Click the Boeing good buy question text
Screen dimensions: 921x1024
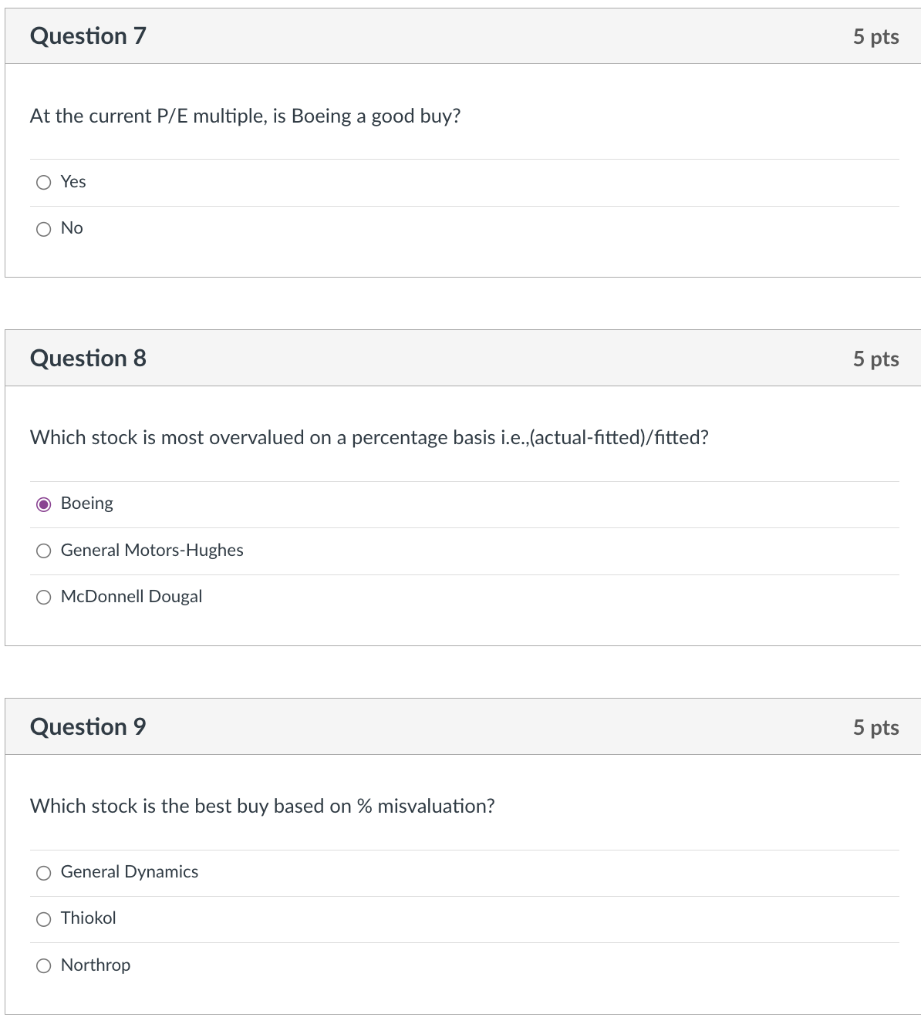[245, 116]
